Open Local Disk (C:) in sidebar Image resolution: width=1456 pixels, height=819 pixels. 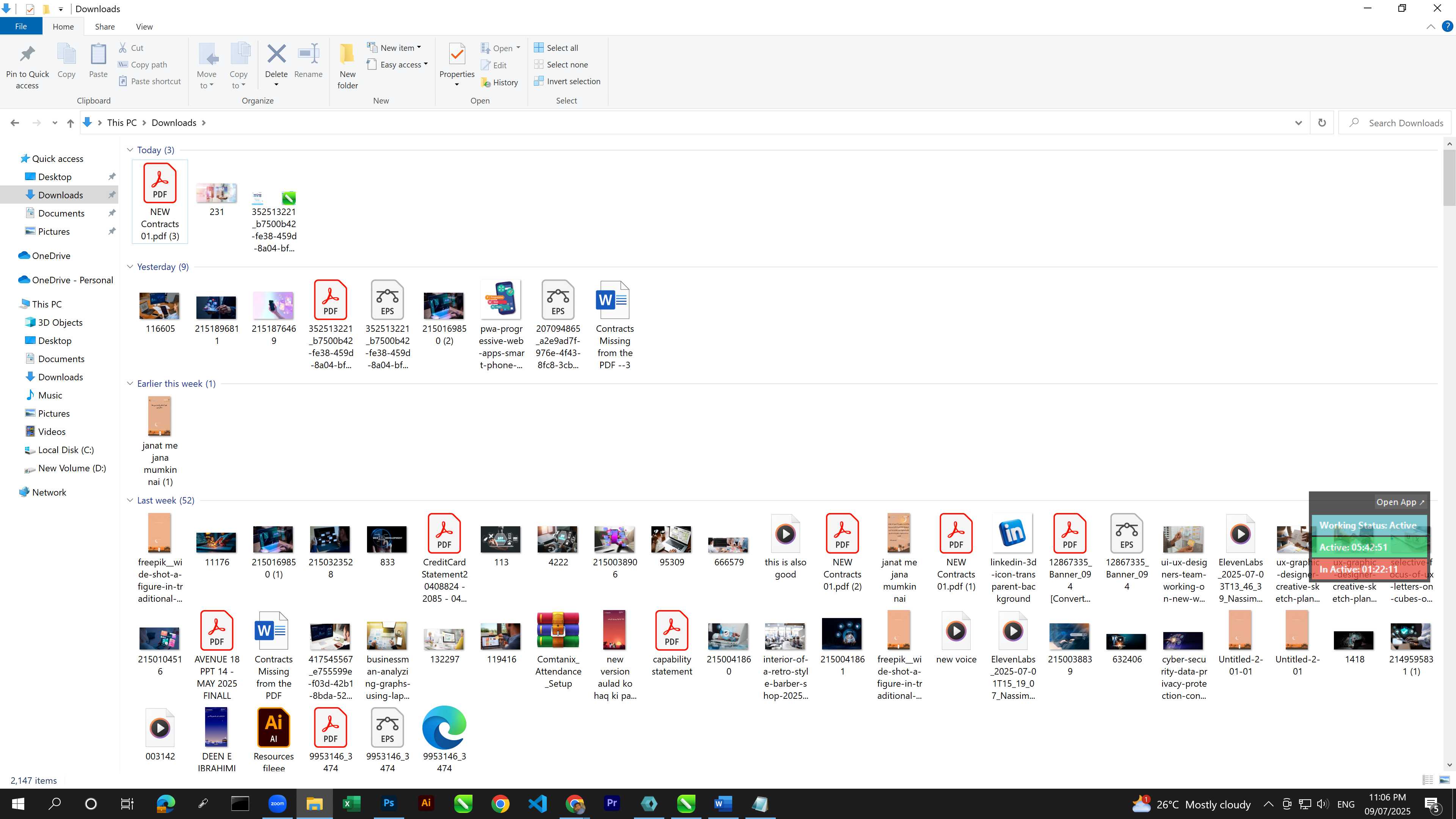coord(66,450)
